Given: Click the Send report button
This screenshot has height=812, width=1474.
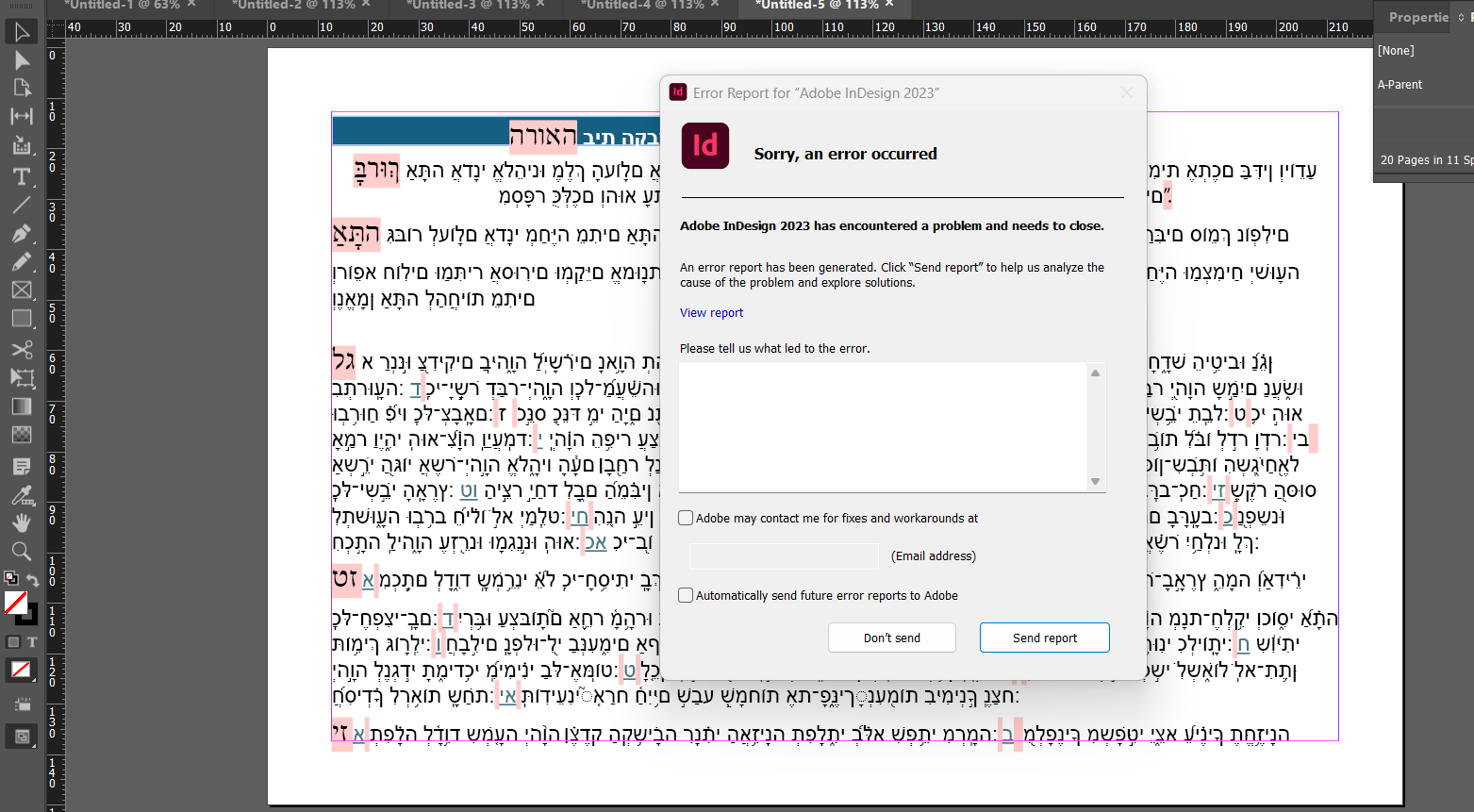Looking at the screenshot, I should coord(1044,638).
